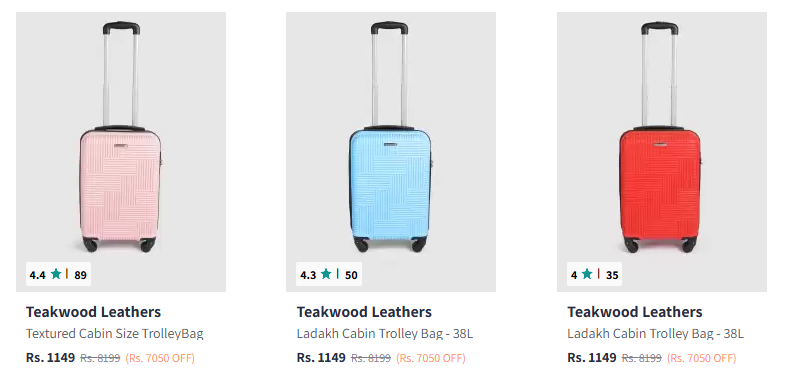Open Ladakh Cabin Trolley Bag title under red bag
791x389 pixels.
pyautogui.click(x=655, y=334)
